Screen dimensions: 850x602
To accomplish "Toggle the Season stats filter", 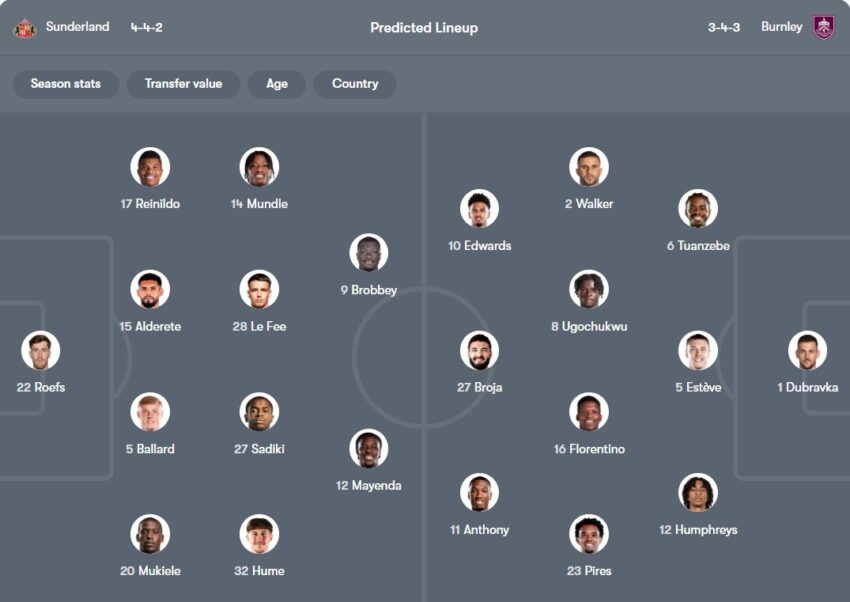I will [x=66, y=84].
